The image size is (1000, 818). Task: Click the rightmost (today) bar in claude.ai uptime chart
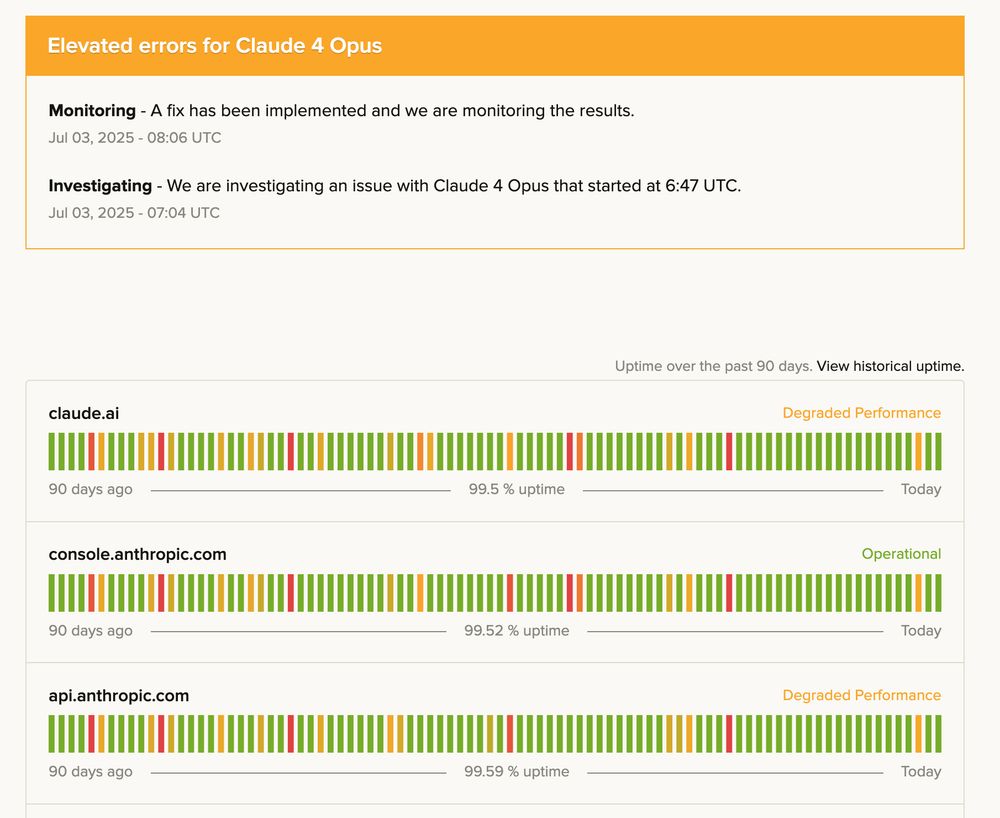pos(938,451)
